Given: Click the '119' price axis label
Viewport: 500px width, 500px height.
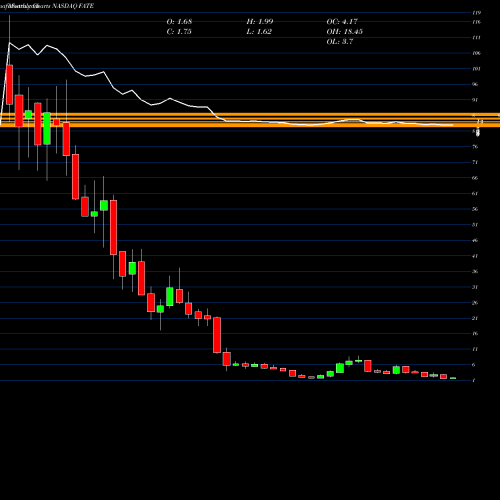Looking at the screenshot, I should tap(476, 13).
